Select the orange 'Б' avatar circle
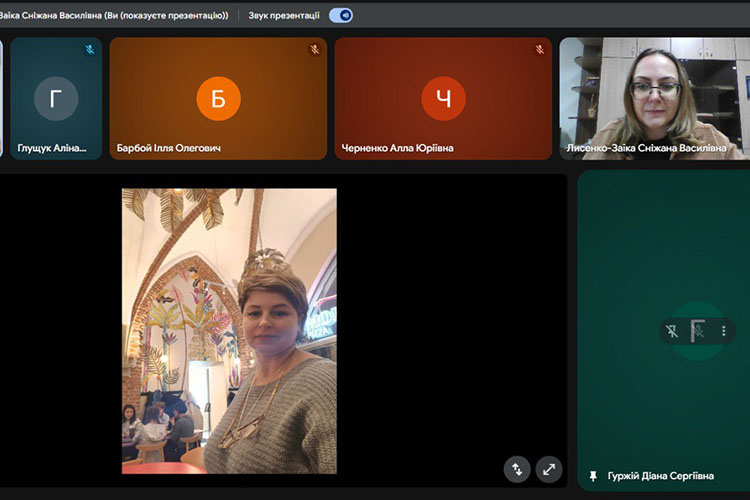Image resolution: width=750 pixels, height=500 pixels. click(218, 98)
